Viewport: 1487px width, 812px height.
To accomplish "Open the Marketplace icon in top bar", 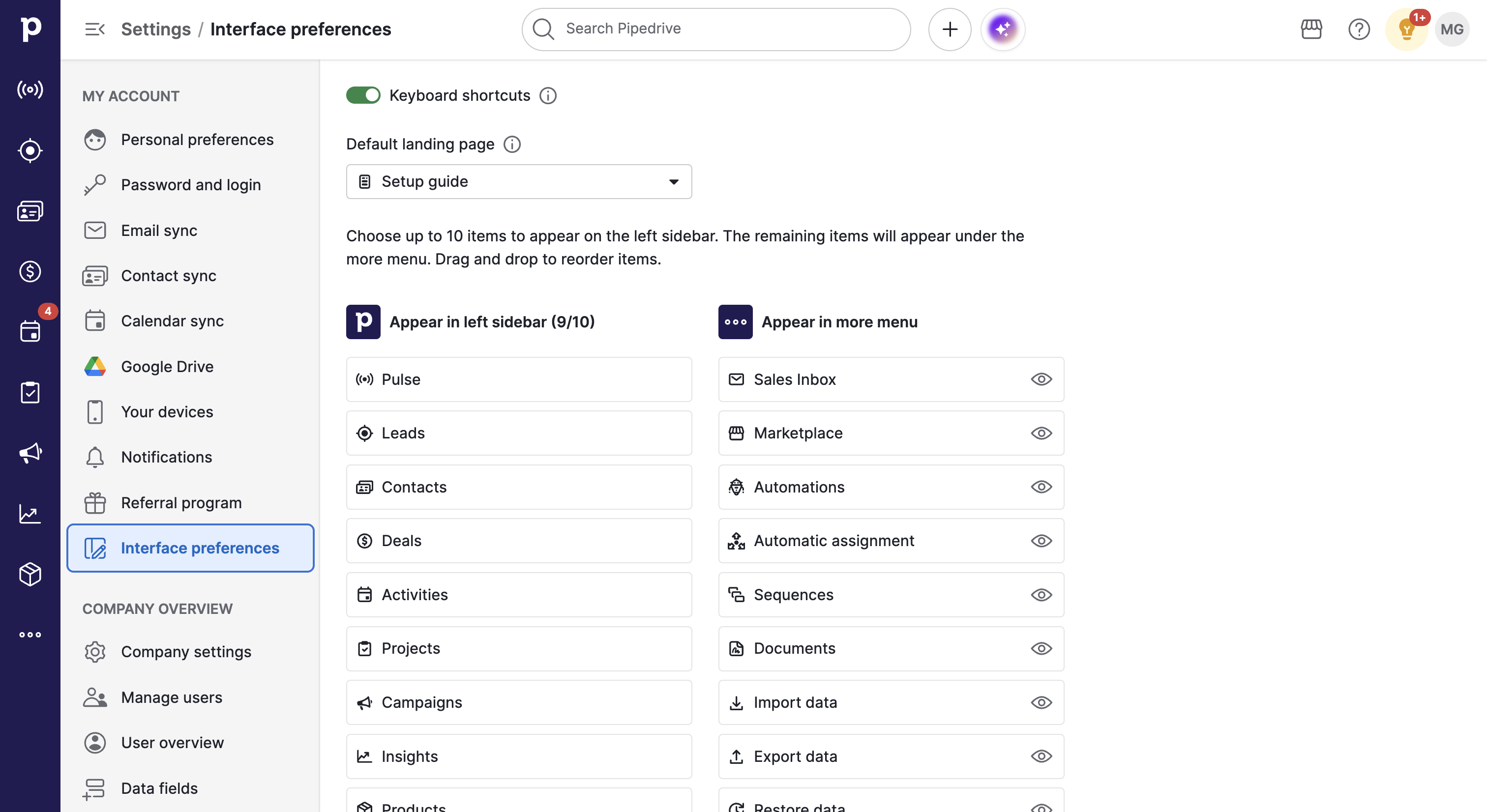I will click(1311, 29).
